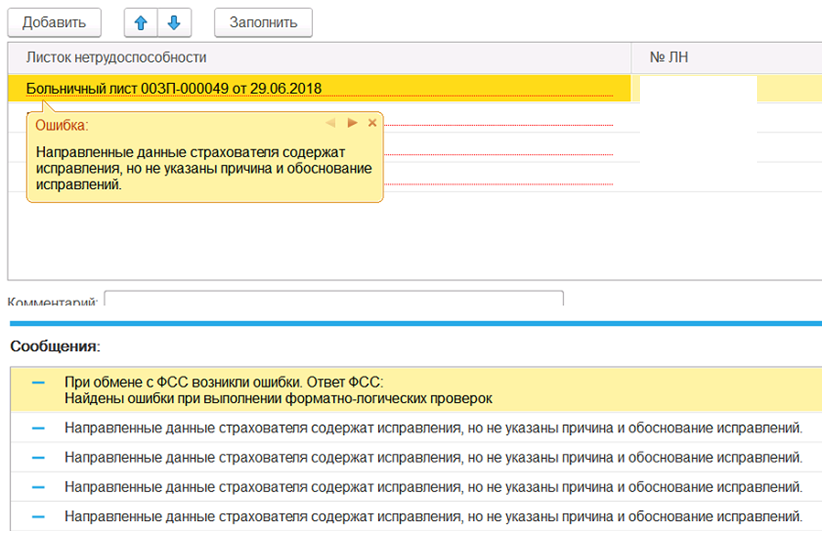Viewport: 823px width, 534px height.
Task: Click the third message in Сообщения list
Action: [433, 458]
